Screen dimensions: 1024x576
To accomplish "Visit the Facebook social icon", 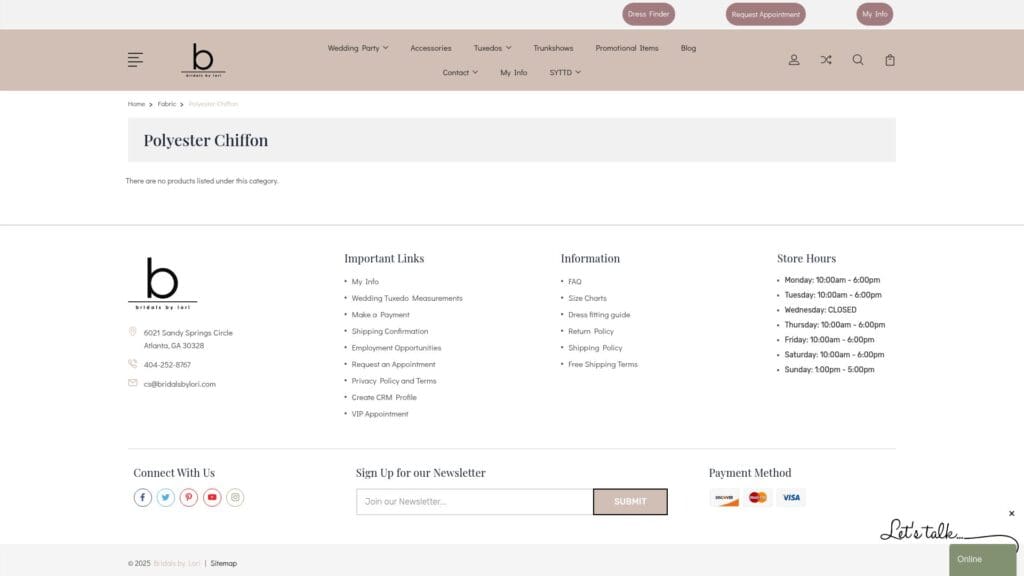I will tap(143, 498).
